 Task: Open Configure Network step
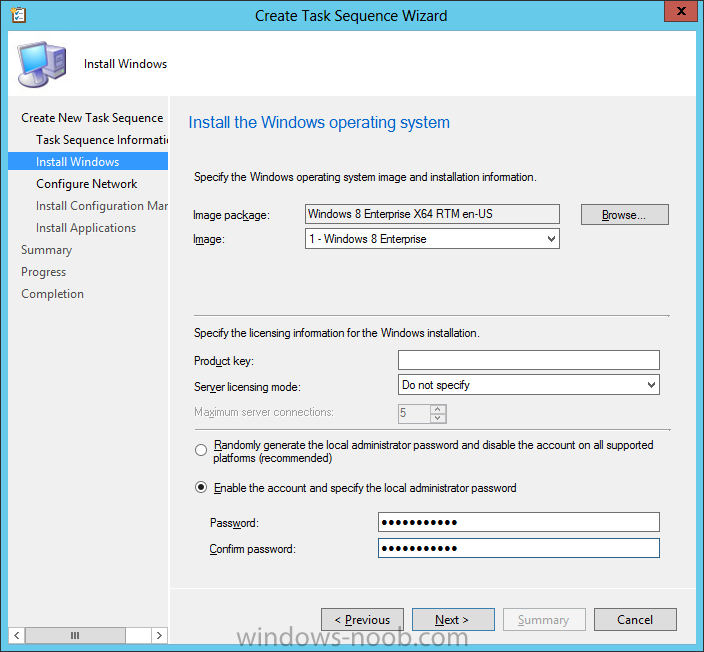[87, 184]
